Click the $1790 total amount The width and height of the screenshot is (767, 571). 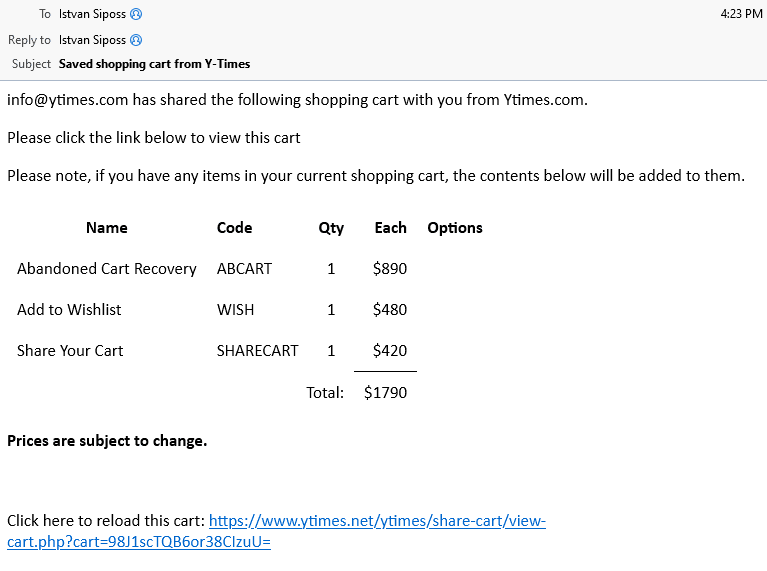pyautogui.click(x=385, y=393)
